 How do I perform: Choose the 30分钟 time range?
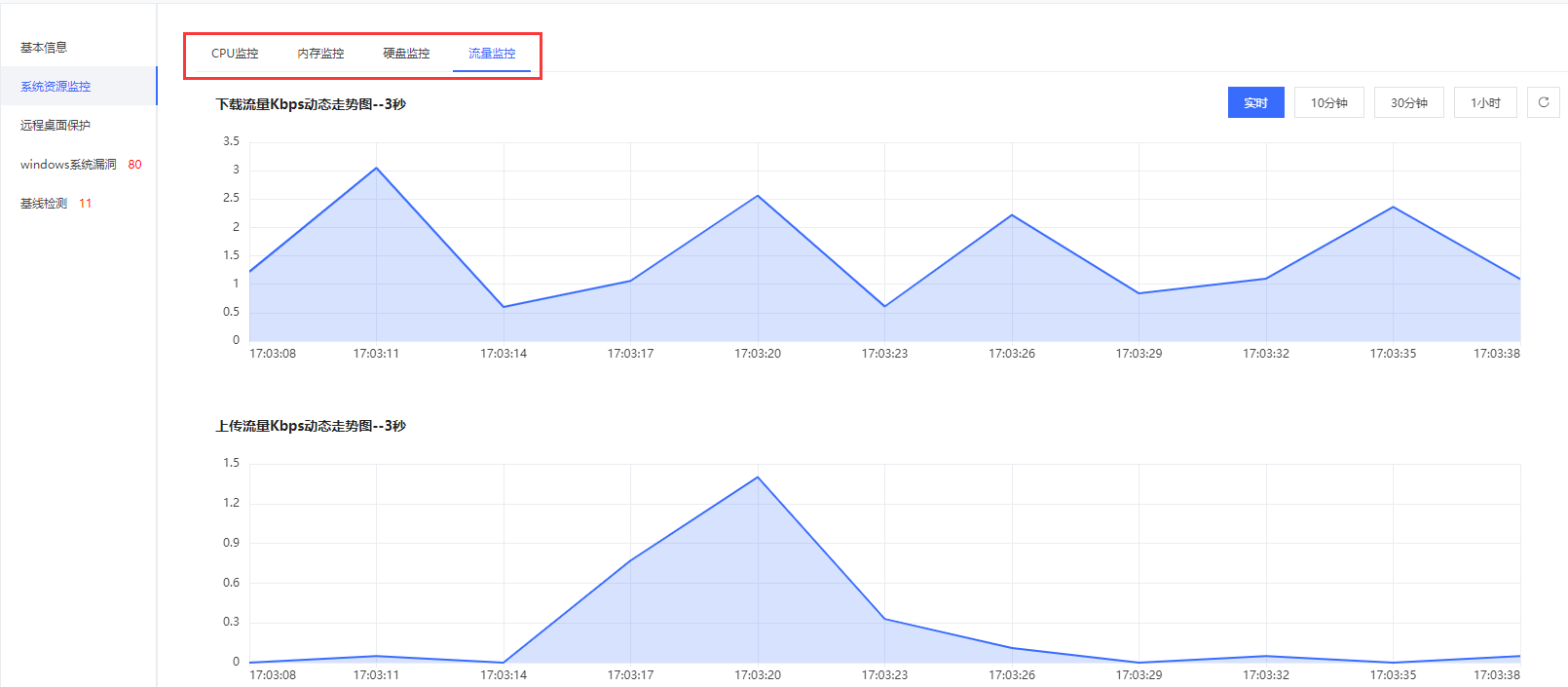tap(1408, 102)
